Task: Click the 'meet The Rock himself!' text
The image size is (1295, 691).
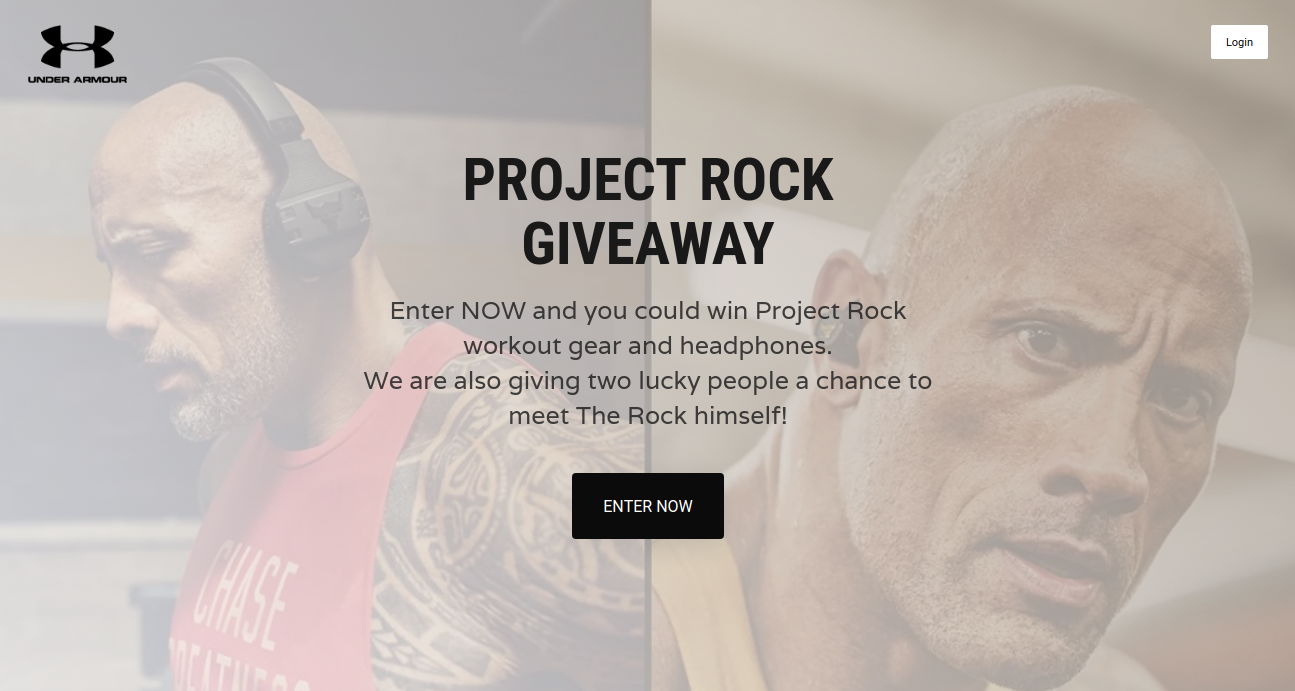Action: pos(648,415)
